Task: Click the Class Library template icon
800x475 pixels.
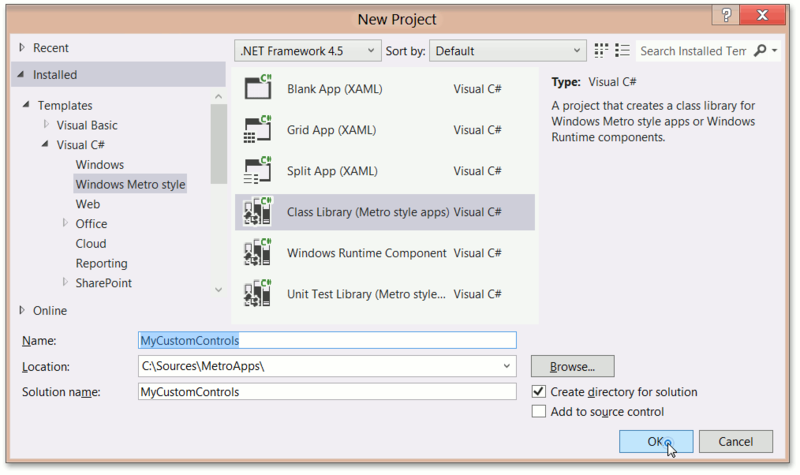Action: [258, 211]
